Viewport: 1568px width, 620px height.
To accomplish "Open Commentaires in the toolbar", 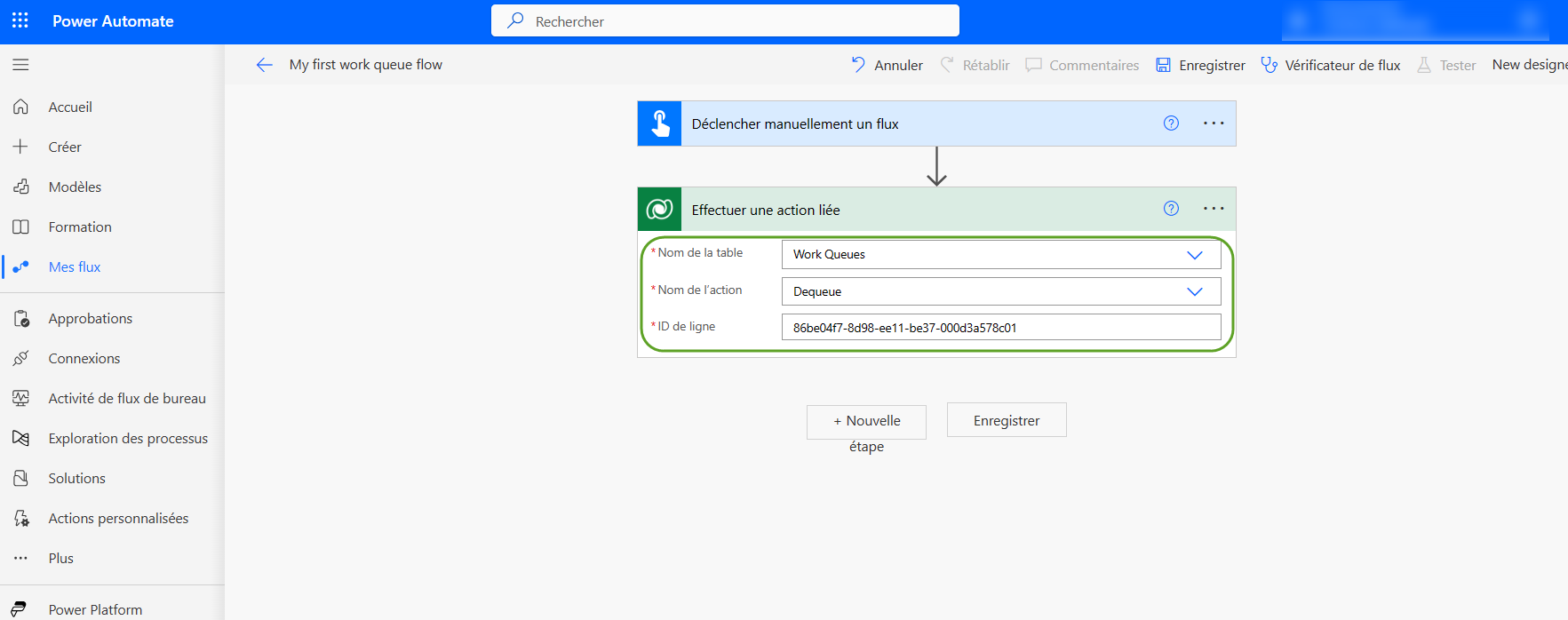I will click(1082, 65).
